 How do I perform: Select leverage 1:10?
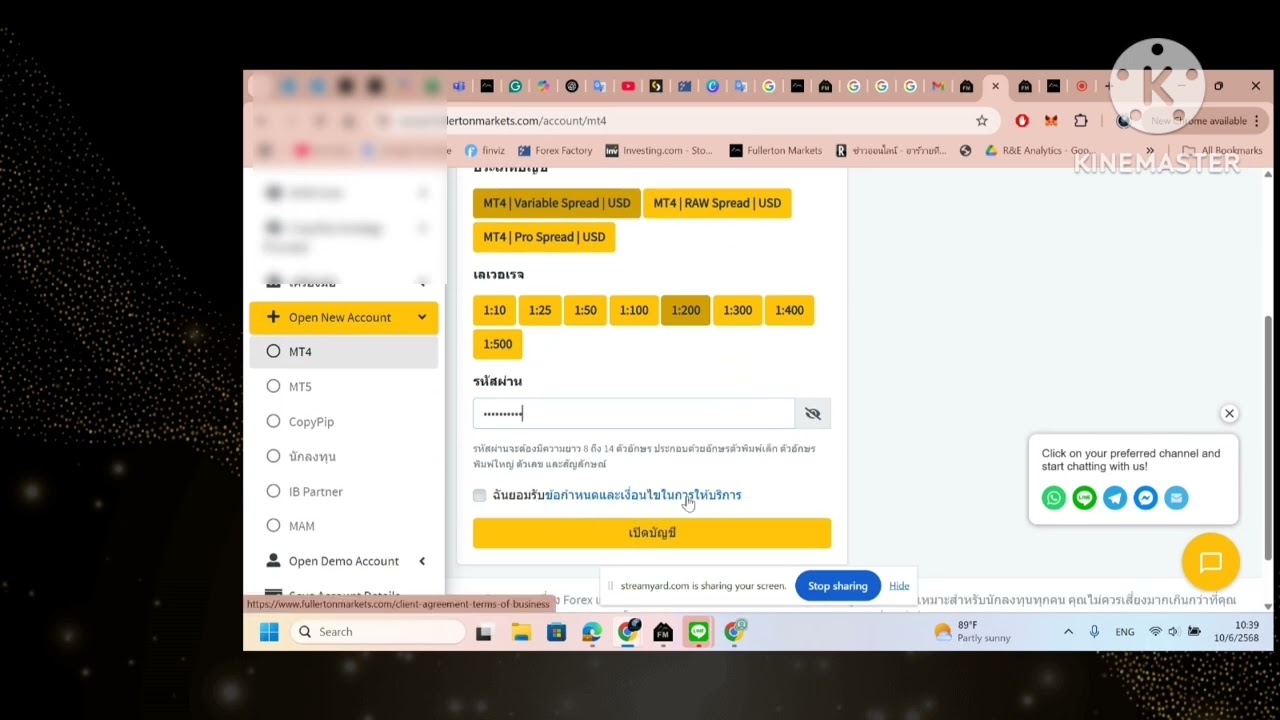494,310
